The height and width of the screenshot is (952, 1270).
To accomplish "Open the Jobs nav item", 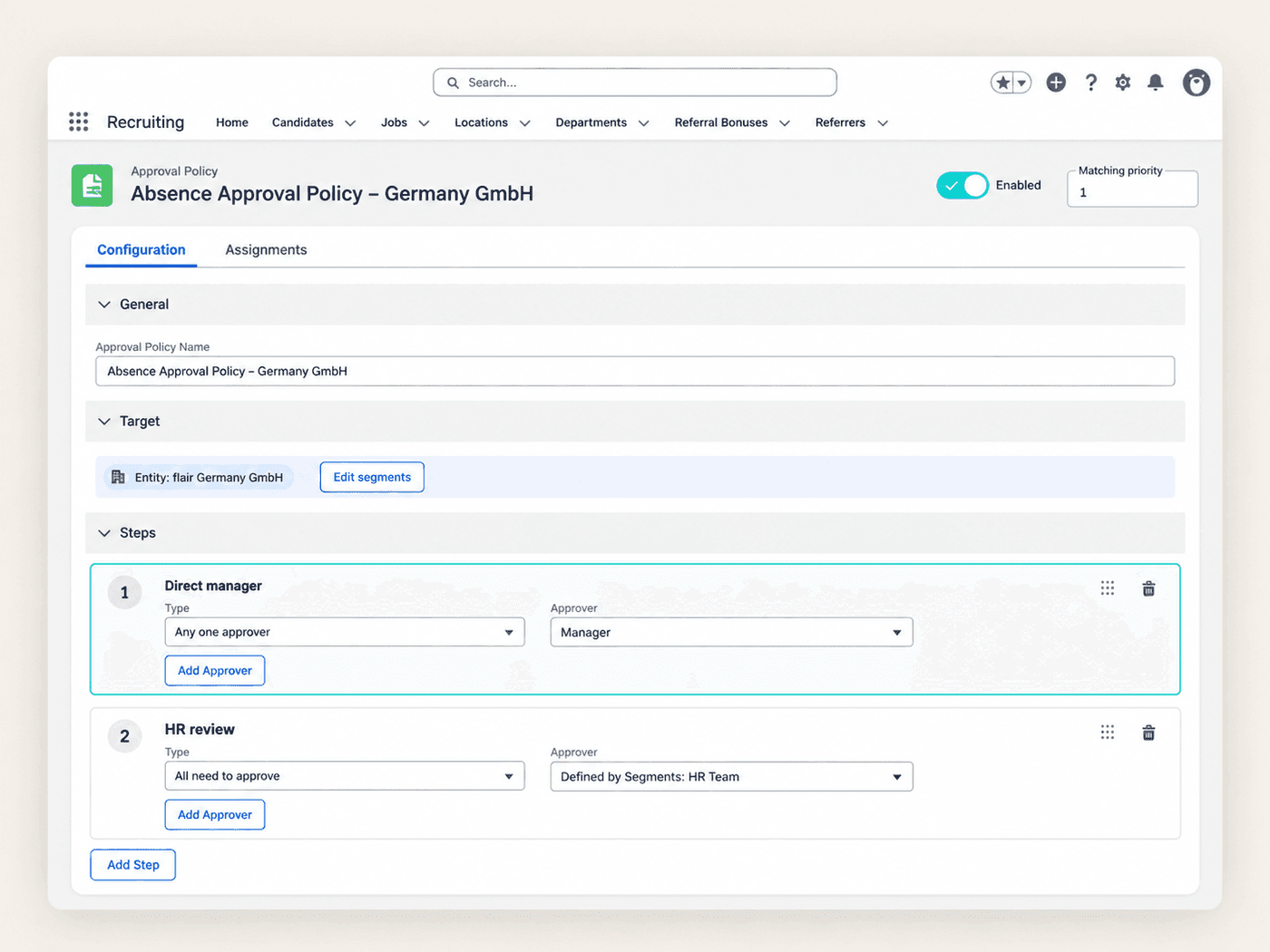I will tap(394, 122).
